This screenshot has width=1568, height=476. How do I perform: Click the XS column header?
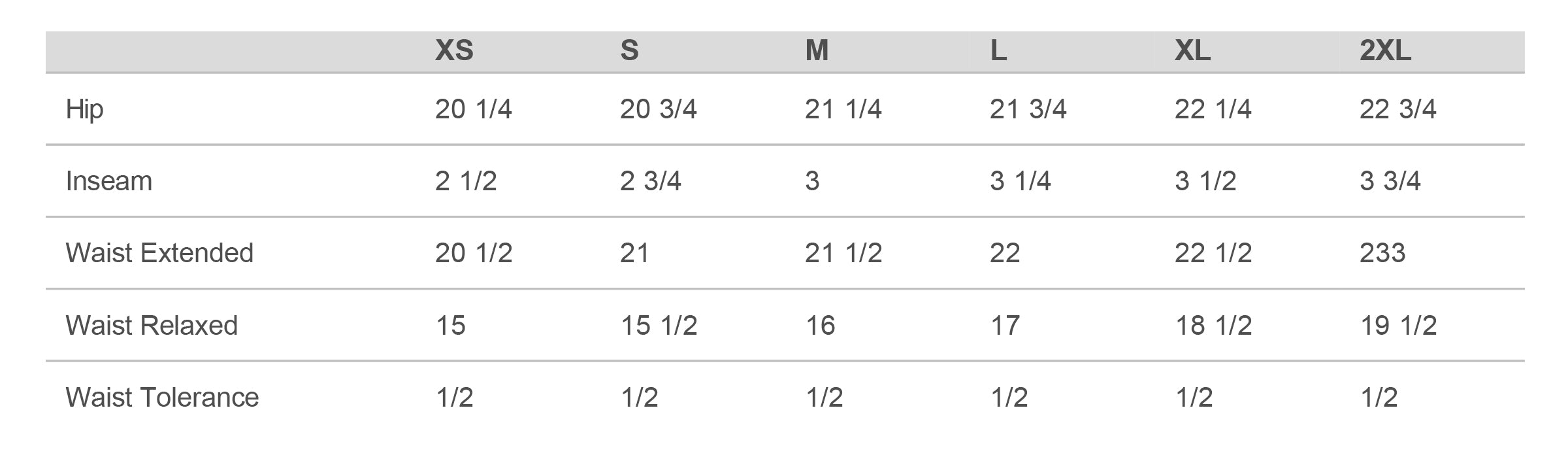454,51
